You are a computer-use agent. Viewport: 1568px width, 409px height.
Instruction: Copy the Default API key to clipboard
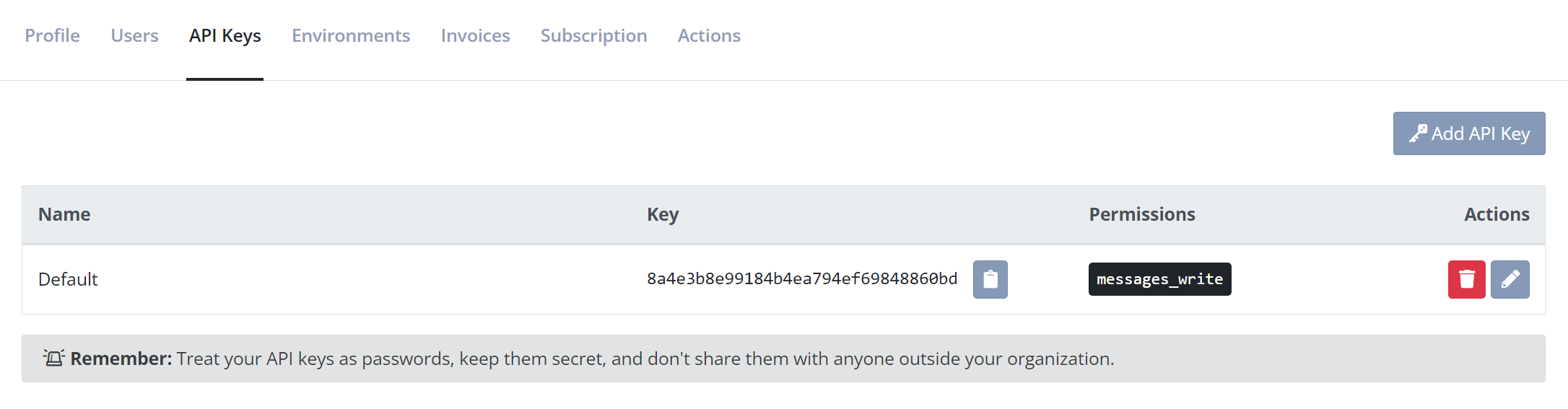[990, 279]
